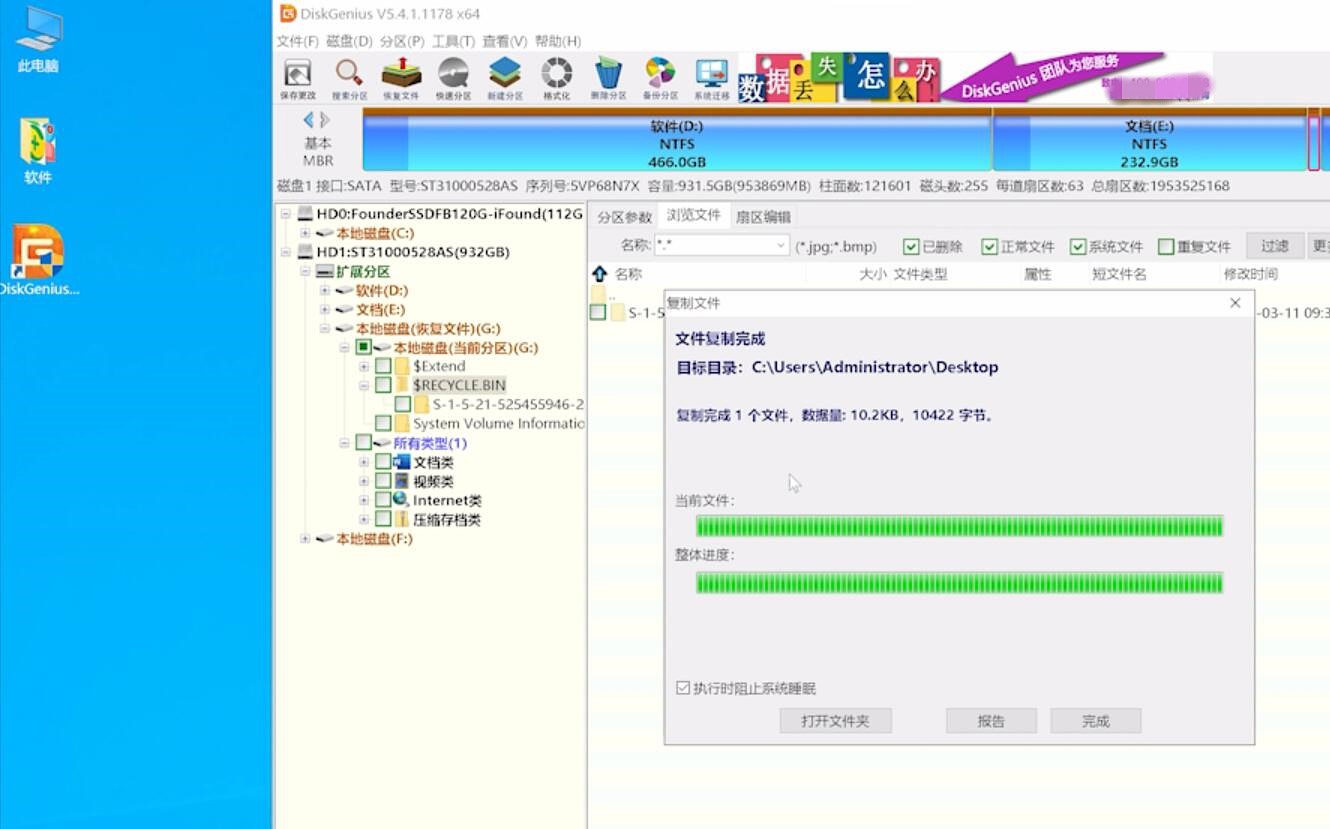Go to next disk with right arrow
The image size is (1330, 829).
point(325,120)
